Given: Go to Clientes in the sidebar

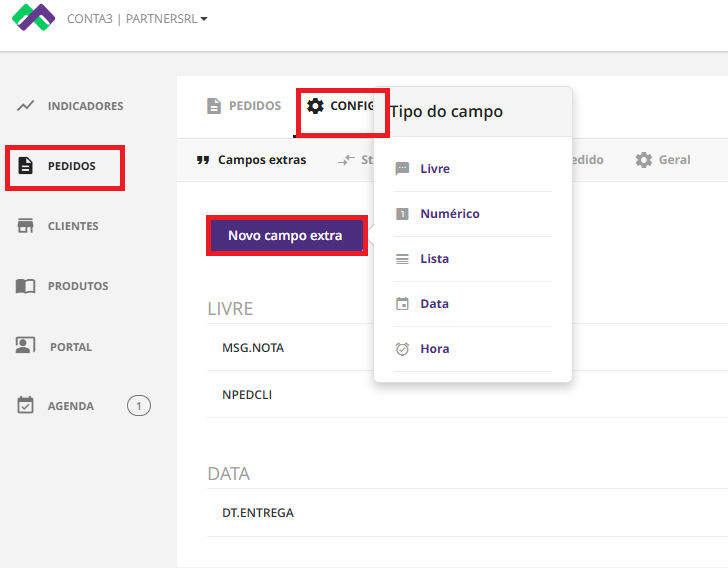Looking at the screenshot, I should [72, 226].
